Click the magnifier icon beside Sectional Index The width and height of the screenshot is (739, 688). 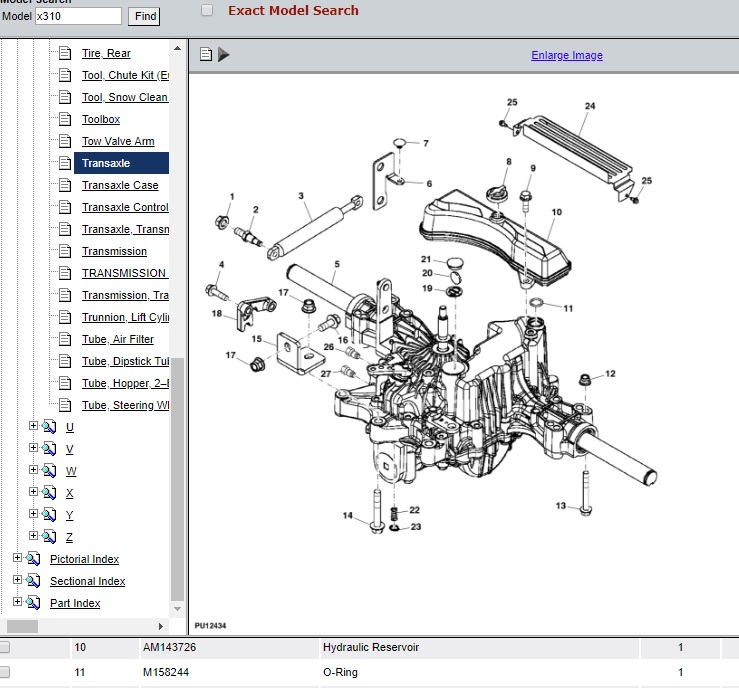click(x=33, y=581)
